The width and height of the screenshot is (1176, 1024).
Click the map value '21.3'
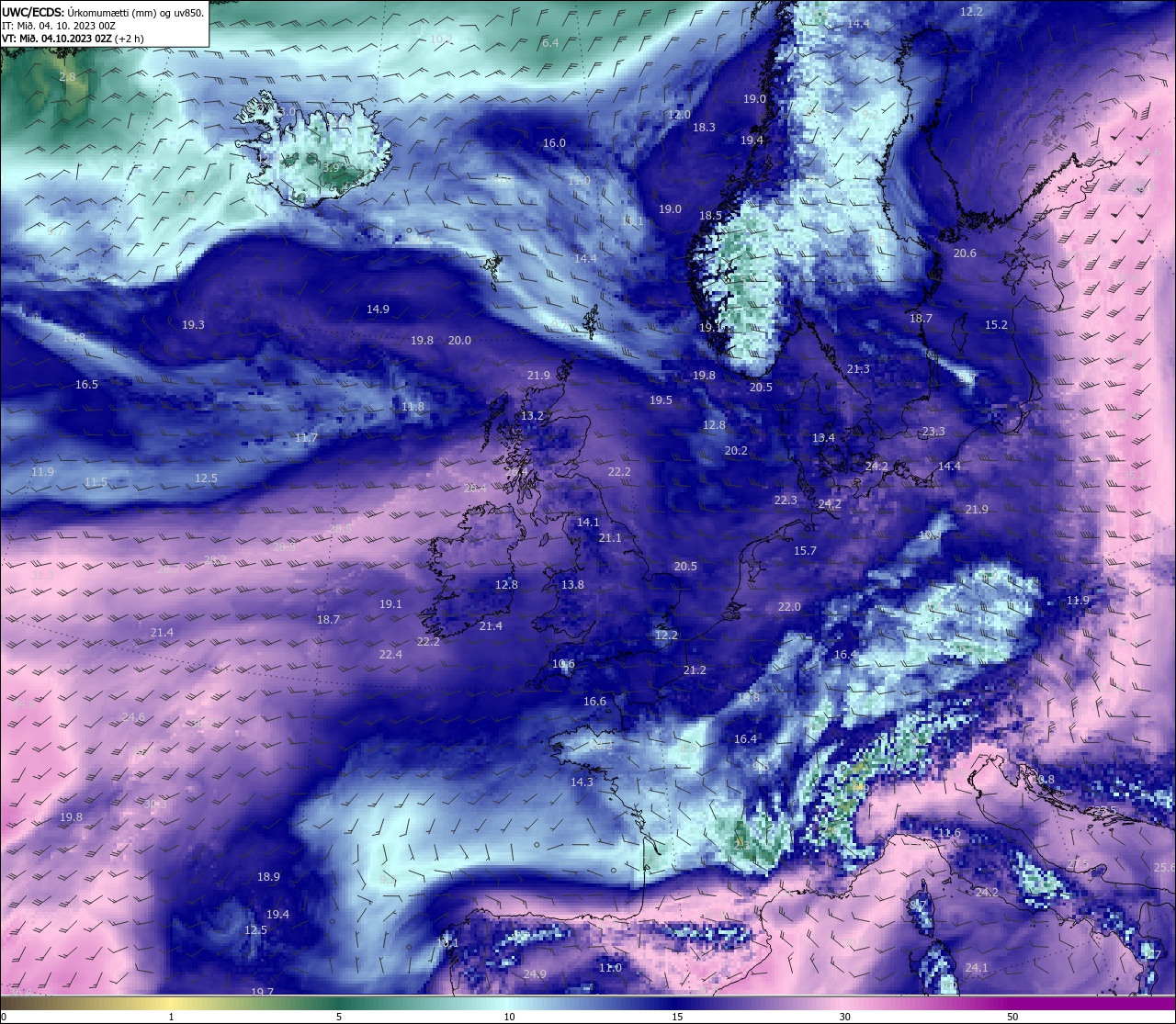(858, 369)
